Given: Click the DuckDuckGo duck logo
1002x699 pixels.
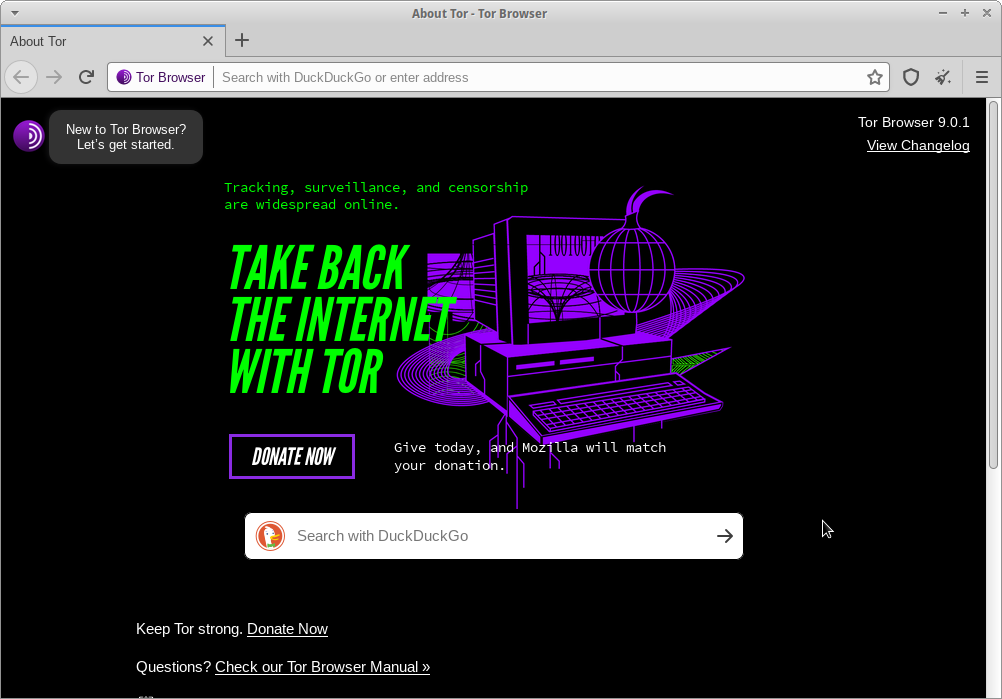Looking at the screenshot, I should pyautogui.click(x=270, y=536).
